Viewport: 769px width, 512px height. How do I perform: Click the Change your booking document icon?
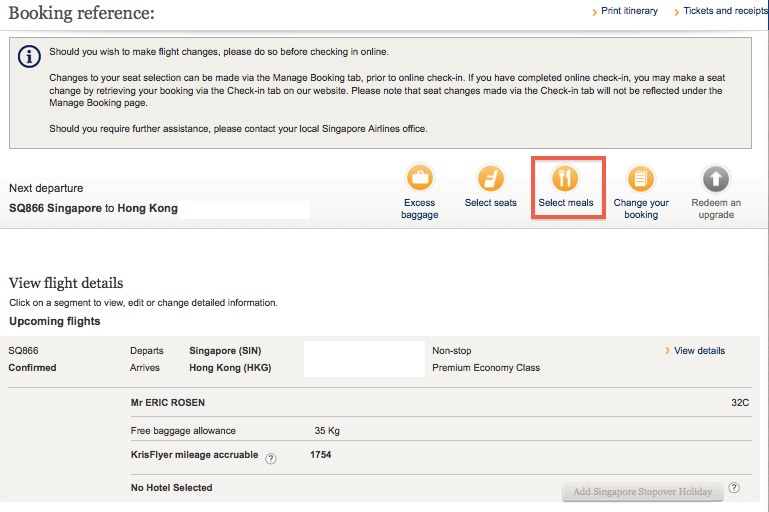[641, 179]
